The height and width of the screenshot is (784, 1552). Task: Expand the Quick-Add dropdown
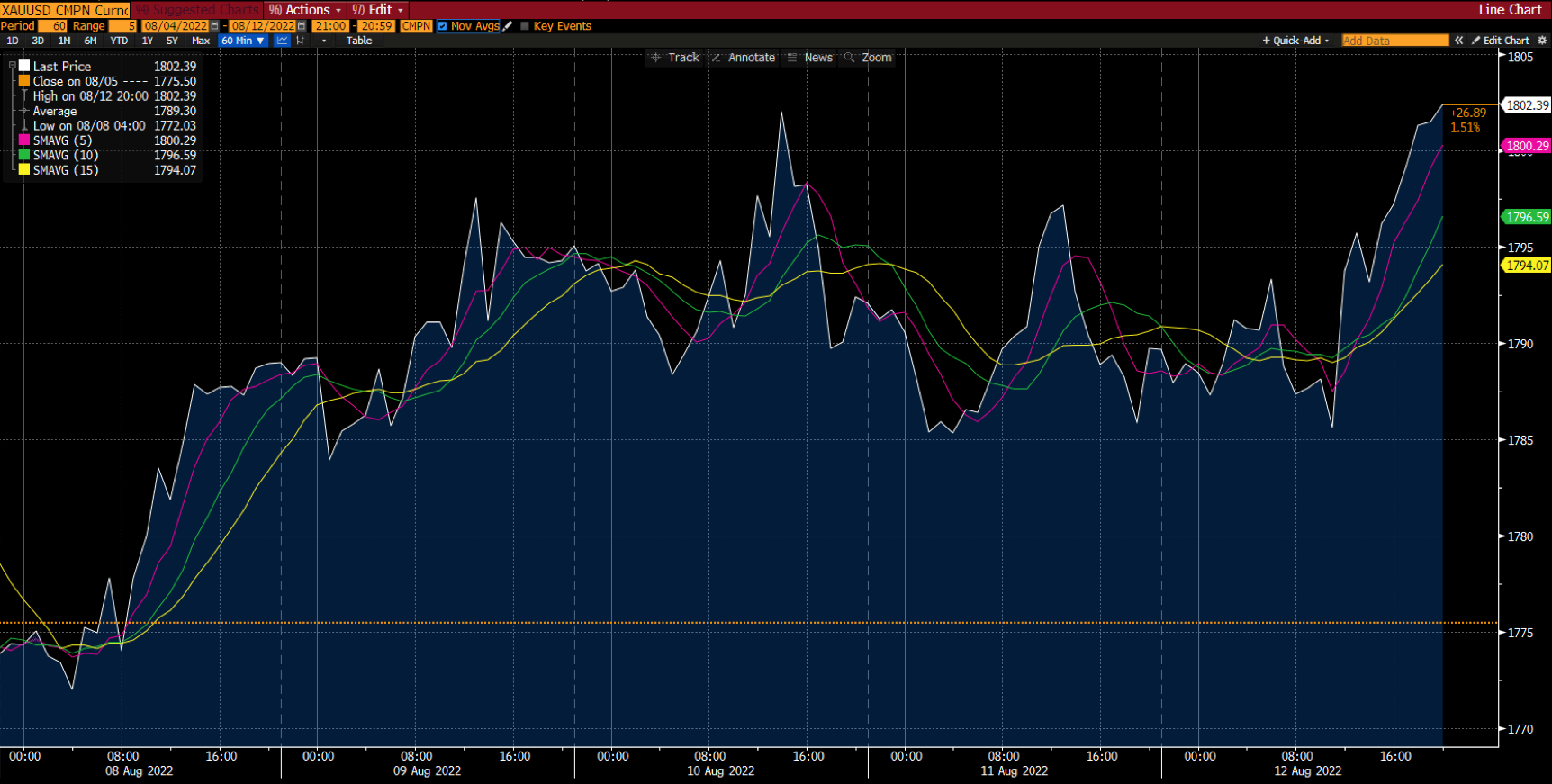(1295, 41)
